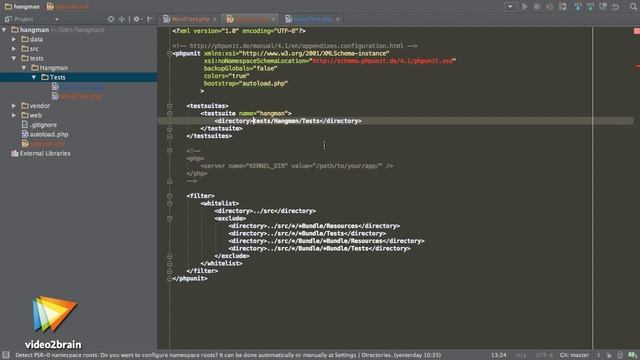Click the red error stripe indicator at top

(x=636, y=31)
